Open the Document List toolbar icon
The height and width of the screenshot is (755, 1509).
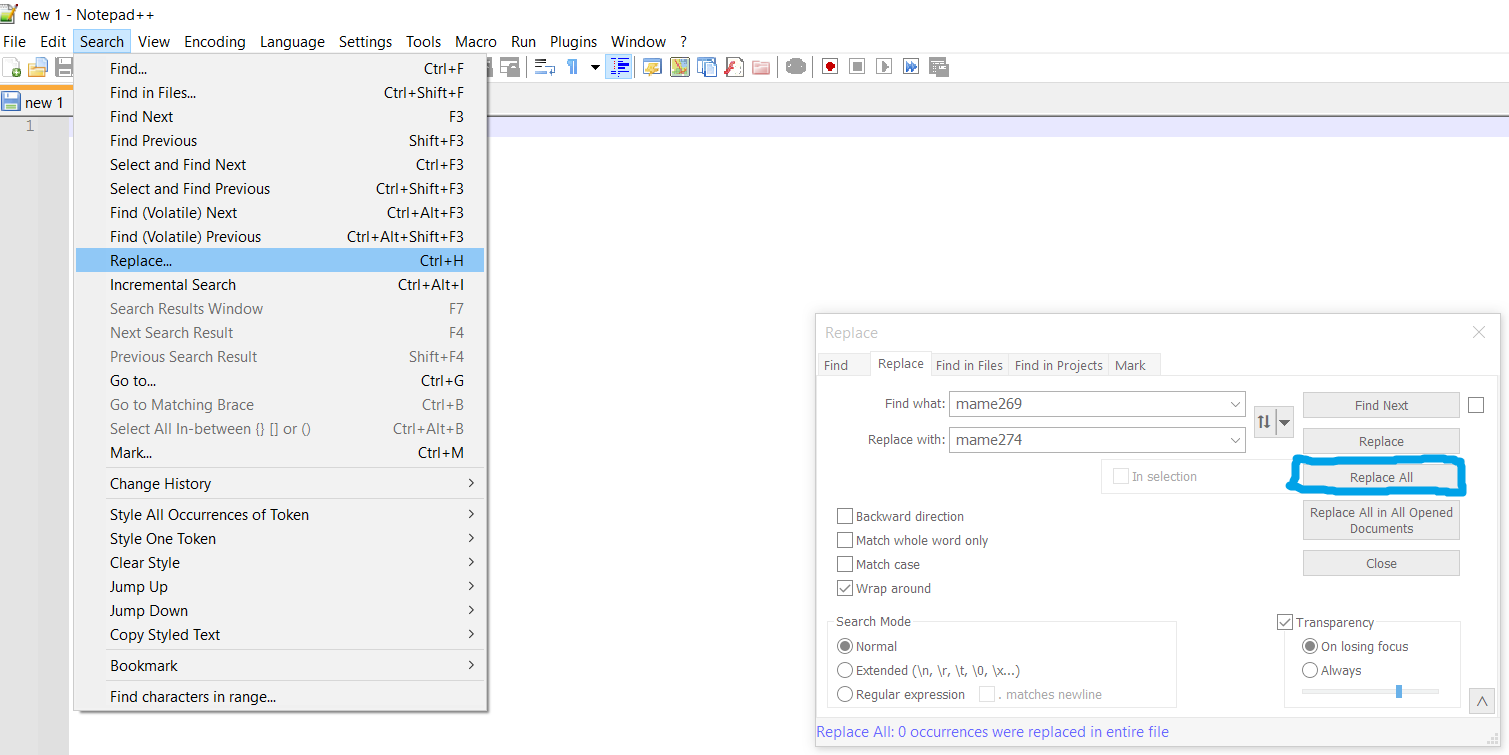tap(707, 67)
